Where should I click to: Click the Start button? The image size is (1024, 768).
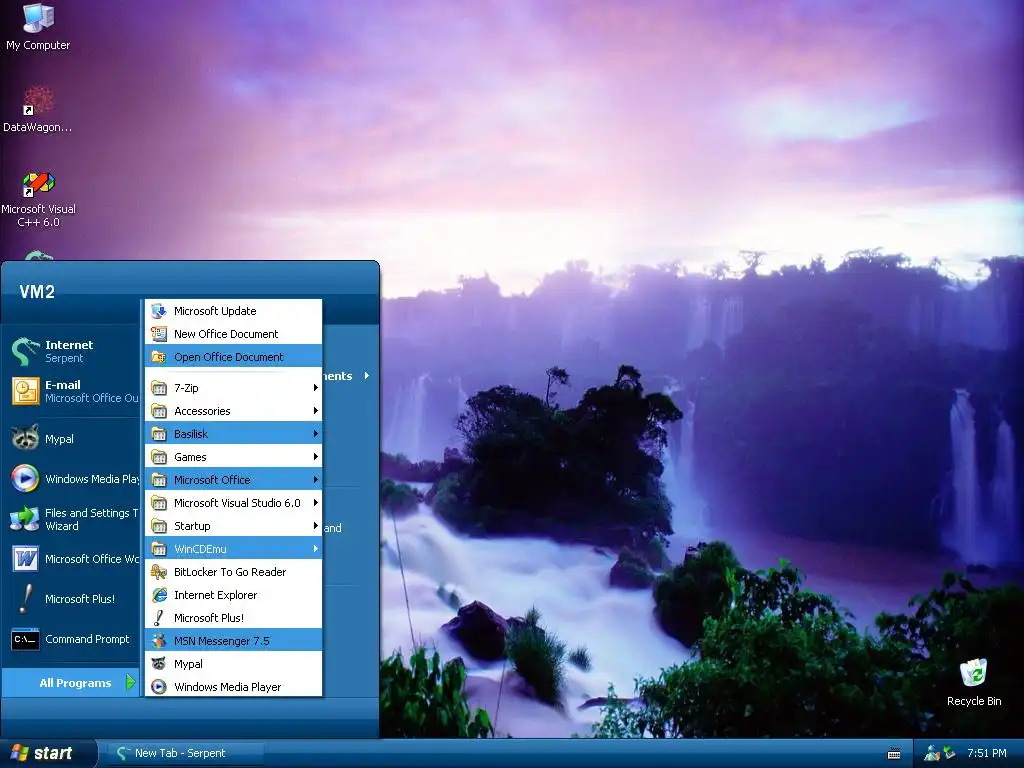tap(47, 753)
